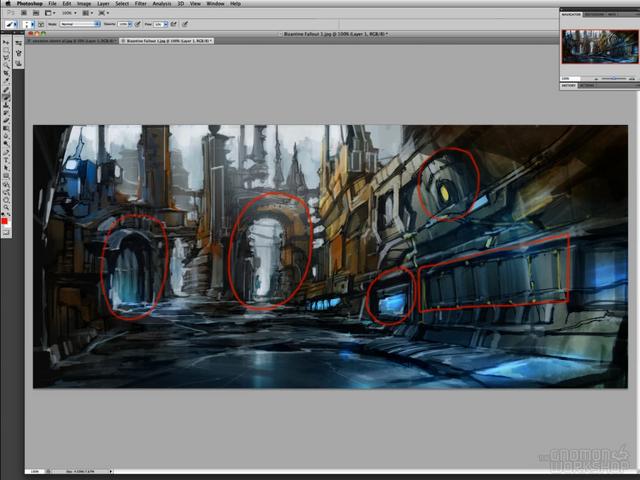The width and height of the screenshot is (640, 480).
Task: Toggle tablet pressure for brush size
Action: [185, 24]
